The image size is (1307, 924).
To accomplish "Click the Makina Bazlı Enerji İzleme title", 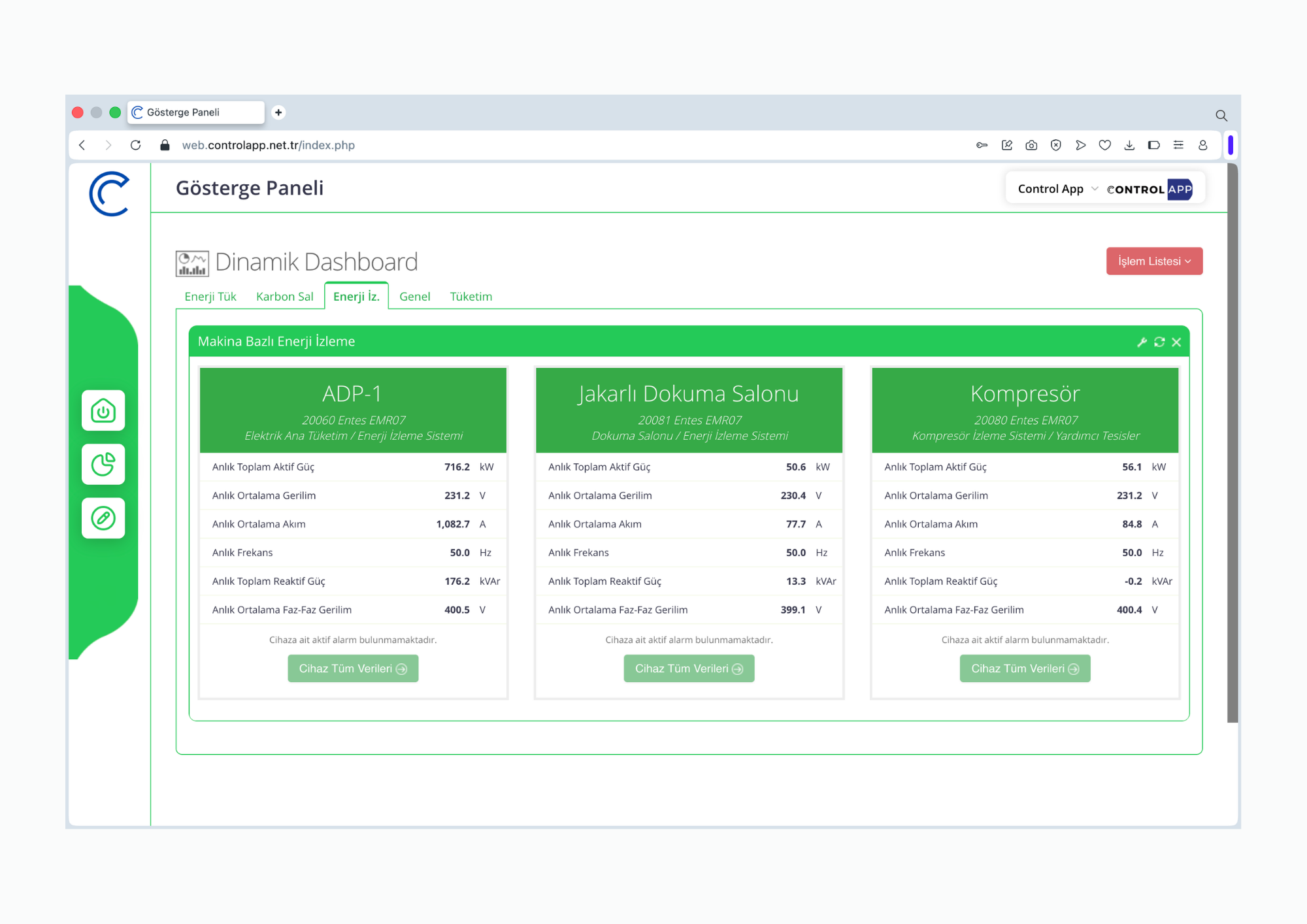I will pos(276,341).
